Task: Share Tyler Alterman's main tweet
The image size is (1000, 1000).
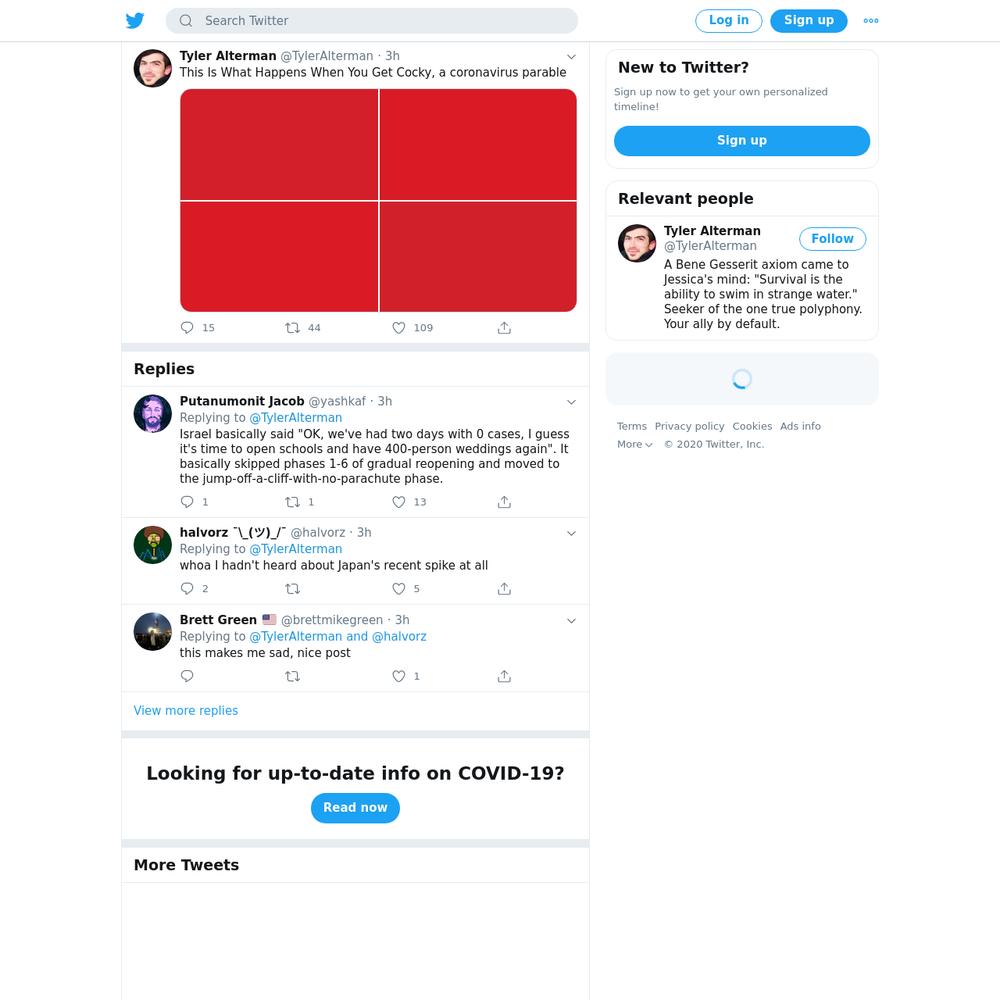Action: [x=504, y=328]
